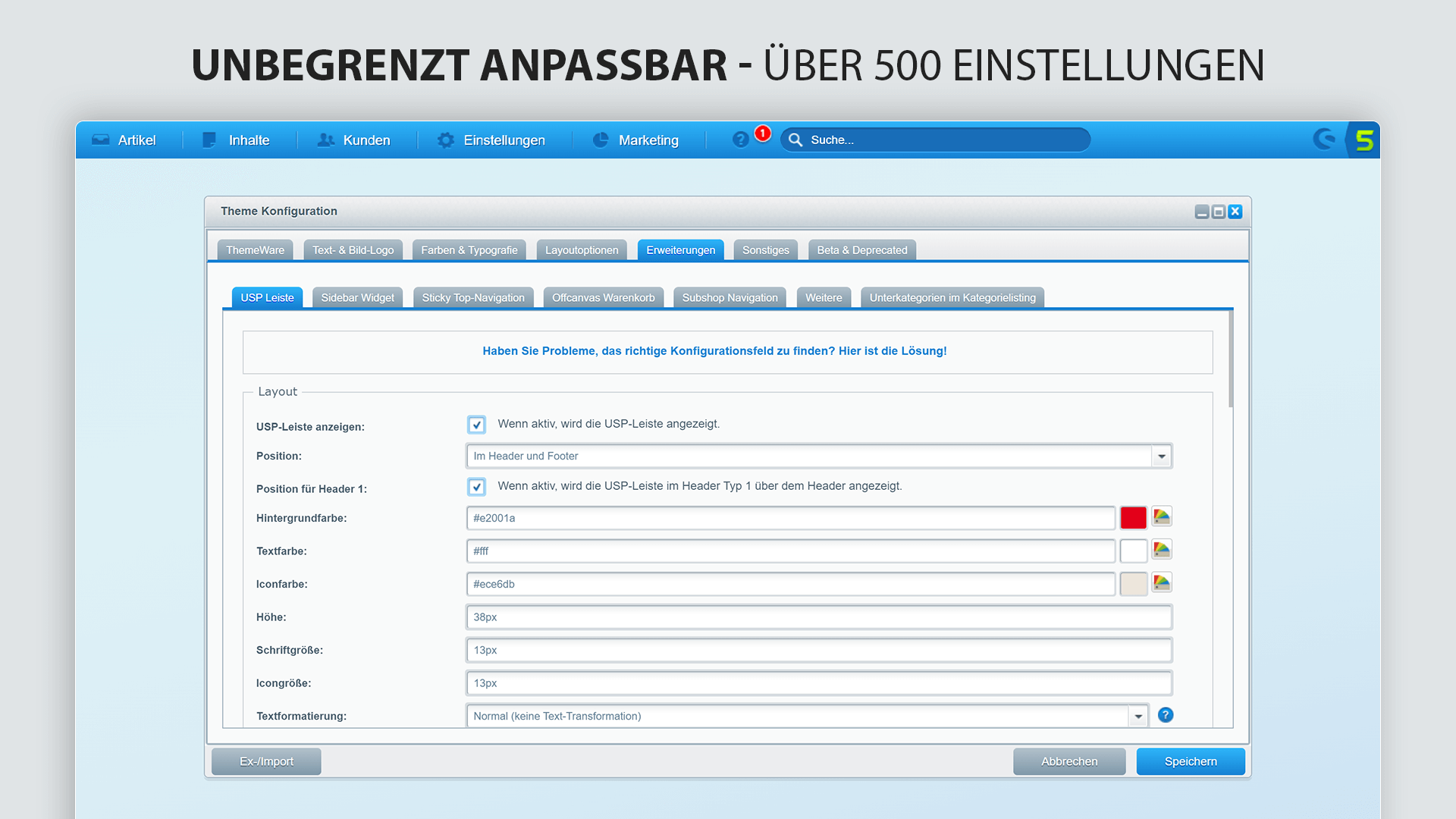Screen dimensions: 1456x819
Task: Click the Höhe input field
Action: point(818,617)
